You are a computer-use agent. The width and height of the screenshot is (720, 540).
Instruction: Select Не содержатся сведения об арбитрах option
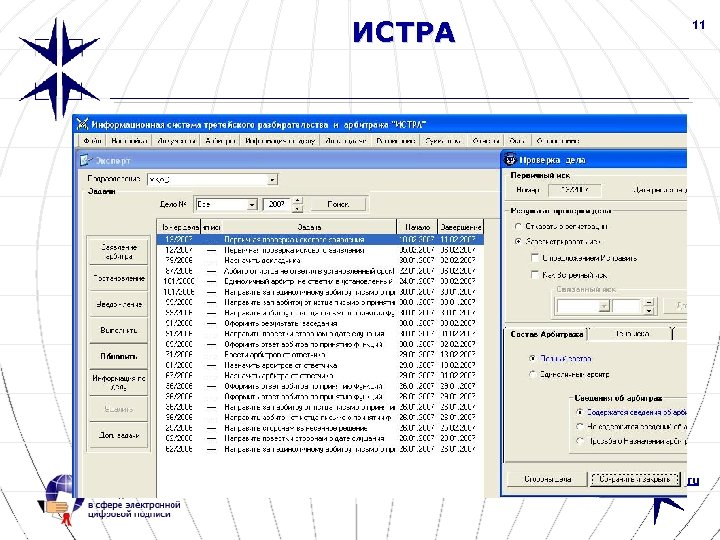click(579, 427)
